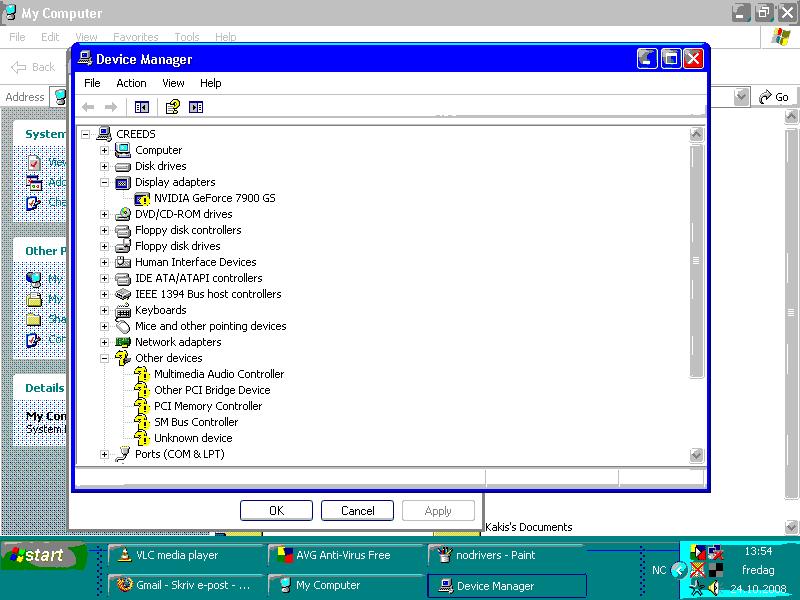The image size is (800, 600).
Task: Open the Favorites menu in My Computer window
Action: tap(136, 37)
